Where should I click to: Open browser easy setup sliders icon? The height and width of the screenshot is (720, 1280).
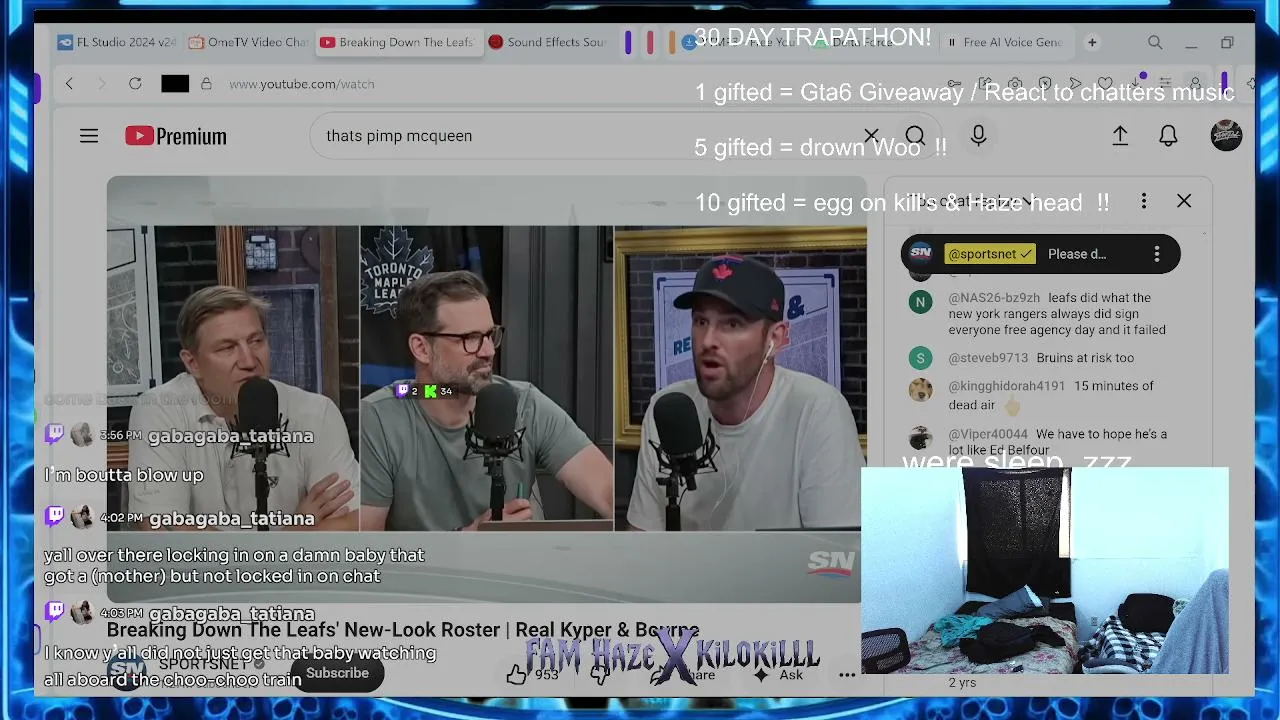pos(1165,84)
